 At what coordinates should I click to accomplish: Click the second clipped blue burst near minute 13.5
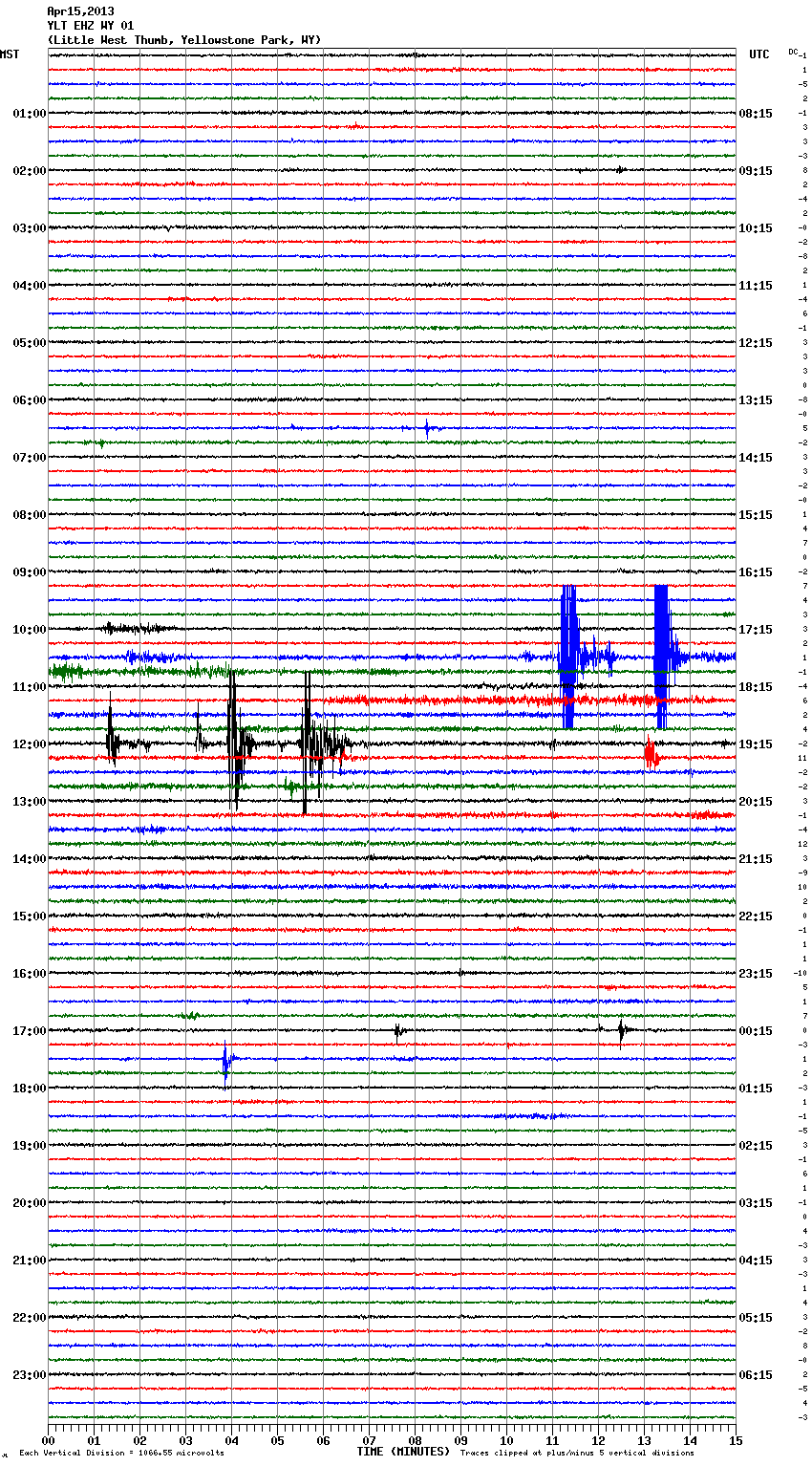pos(661,657)
